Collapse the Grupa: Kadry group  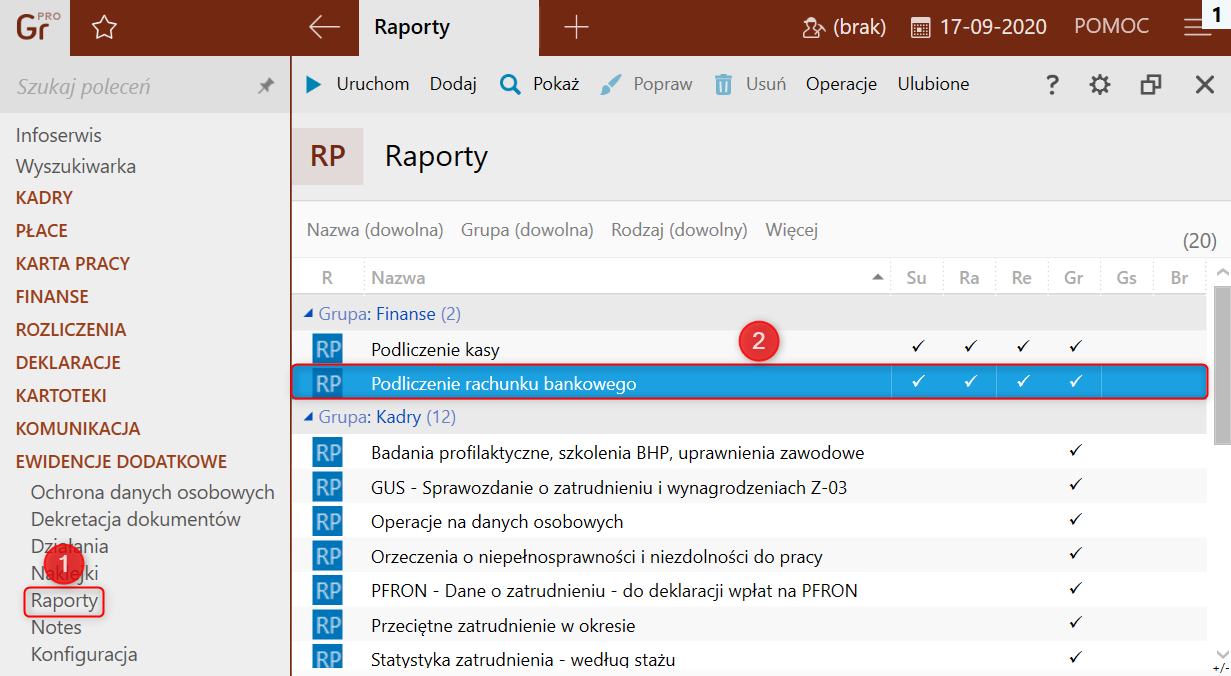308,417
